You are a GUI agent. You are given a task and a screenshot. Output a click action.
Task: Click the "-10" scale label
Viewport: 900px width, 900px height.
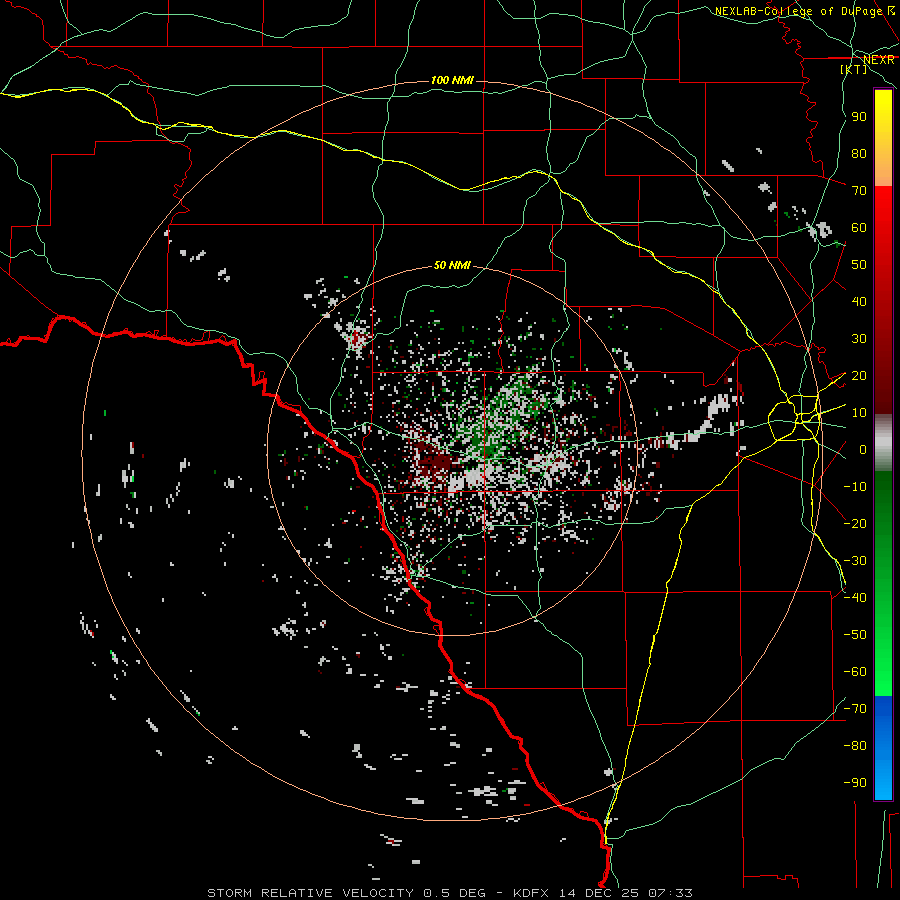click(x=855, y=487)
